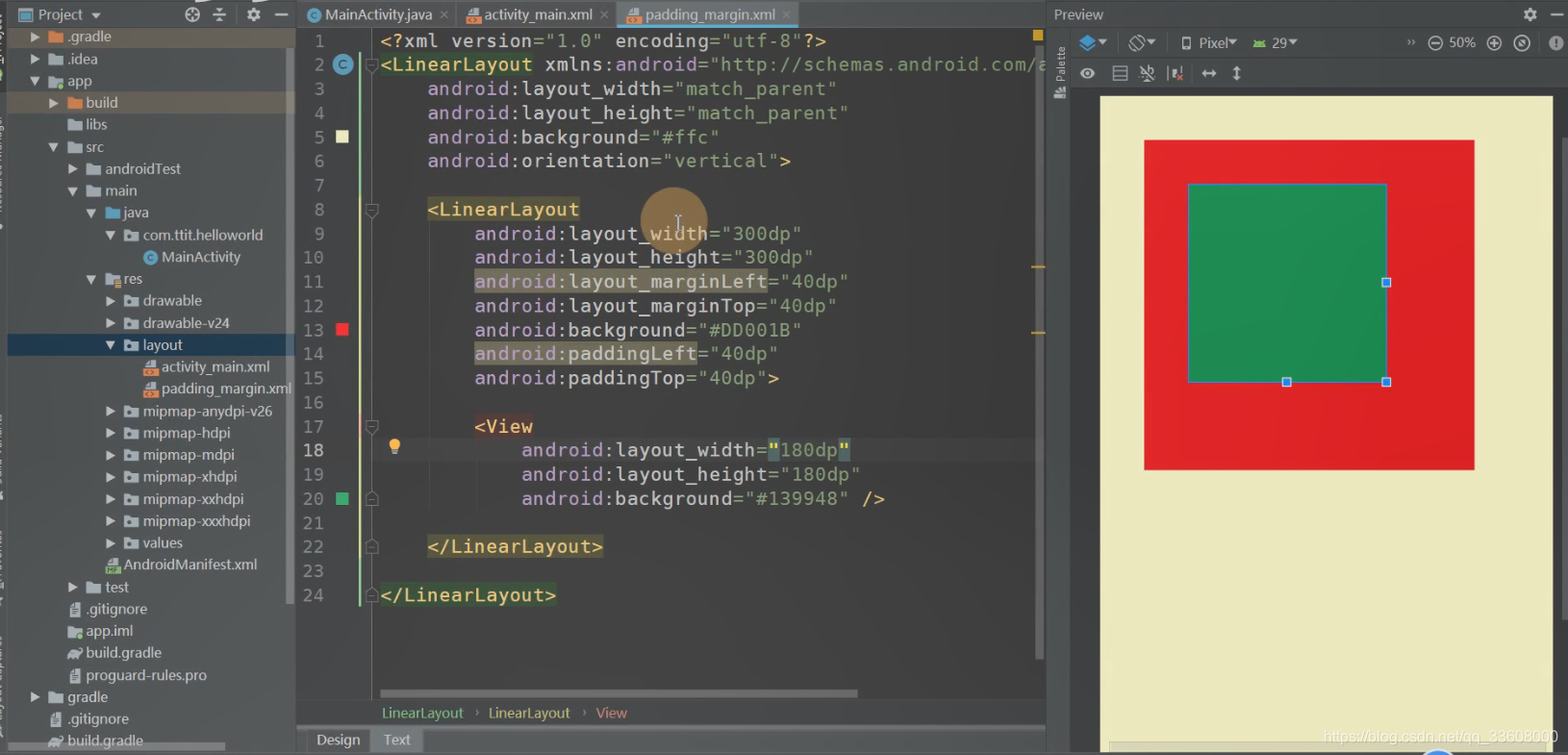Screen dimensions: 1568x755
Task: Expand the .idea folder
Action: [x=36, y=59]
